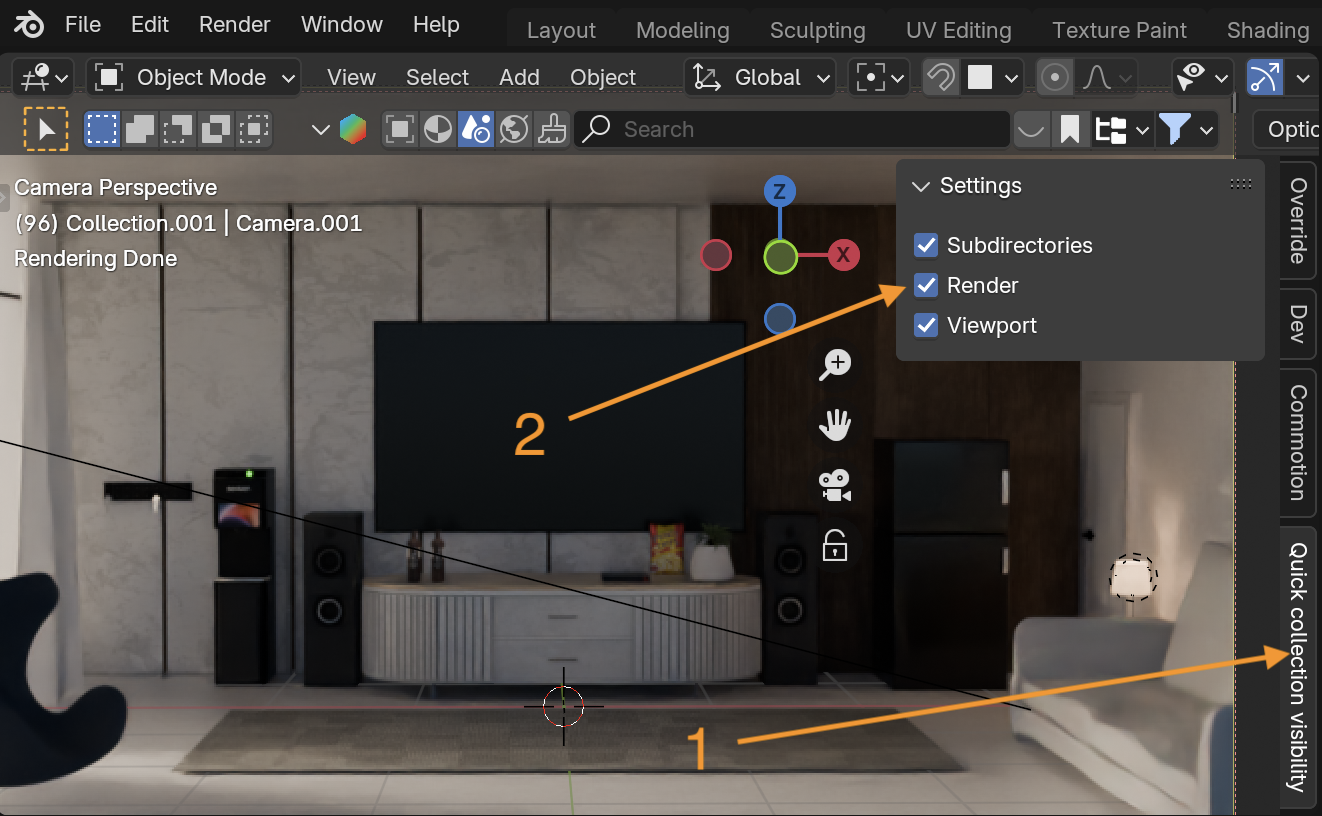Open the Override sidebar tab
1322x816 pixels.
1298,220
